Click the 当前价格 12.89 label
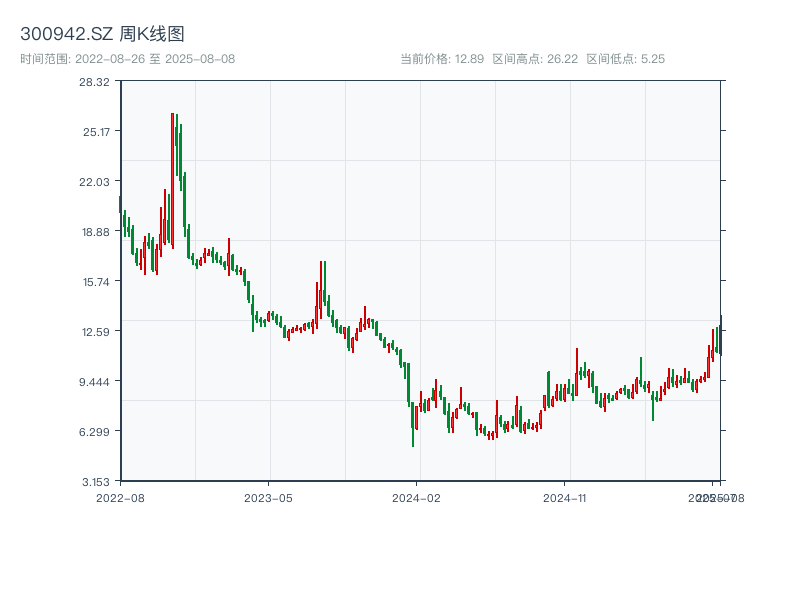The height and width of the screenshot is (600, 800). pos(442,59)
